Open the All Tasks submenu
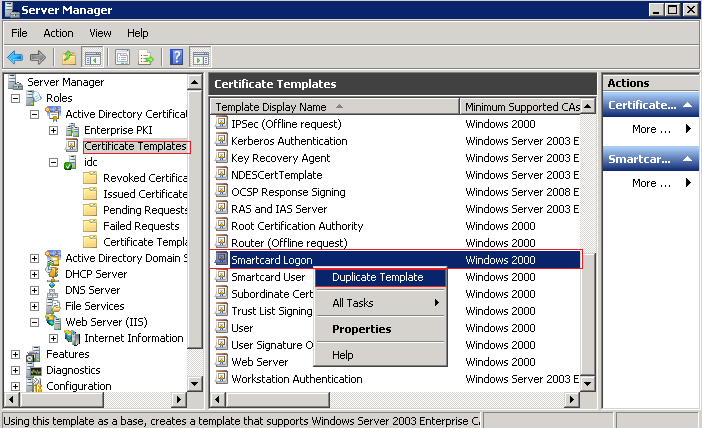This screenshot has width=702, height=428. (381, 303)
